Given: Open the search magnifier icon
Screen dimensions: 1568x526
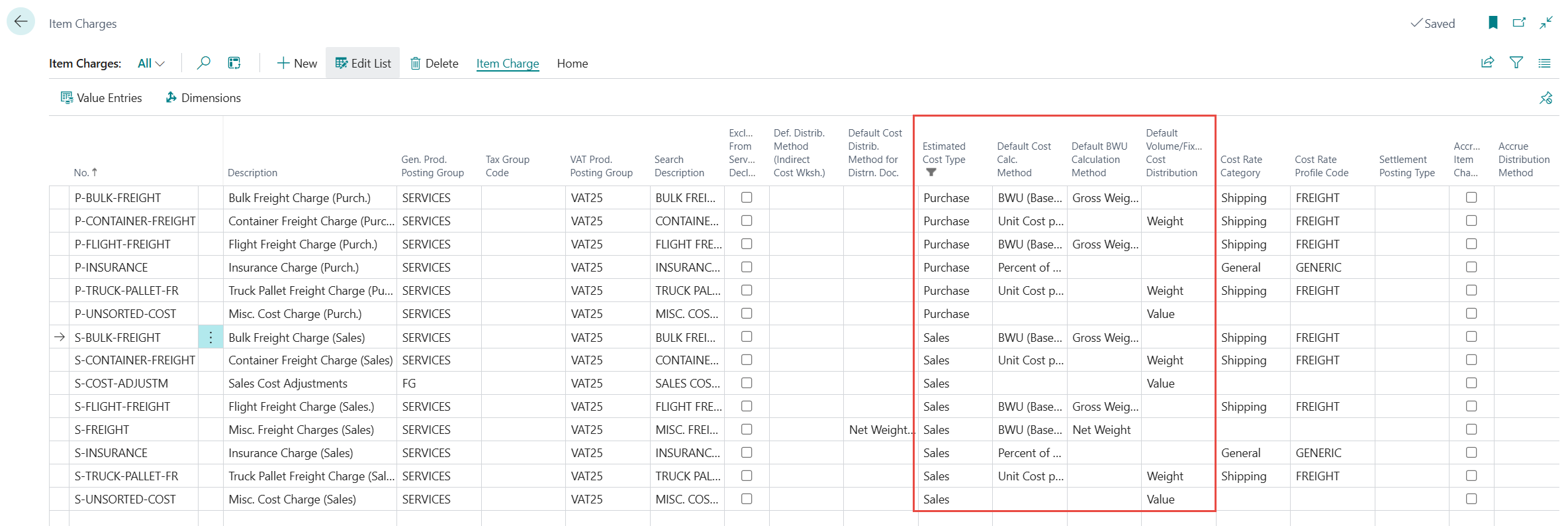Looking at the screenshot, I should coord(204,63).
